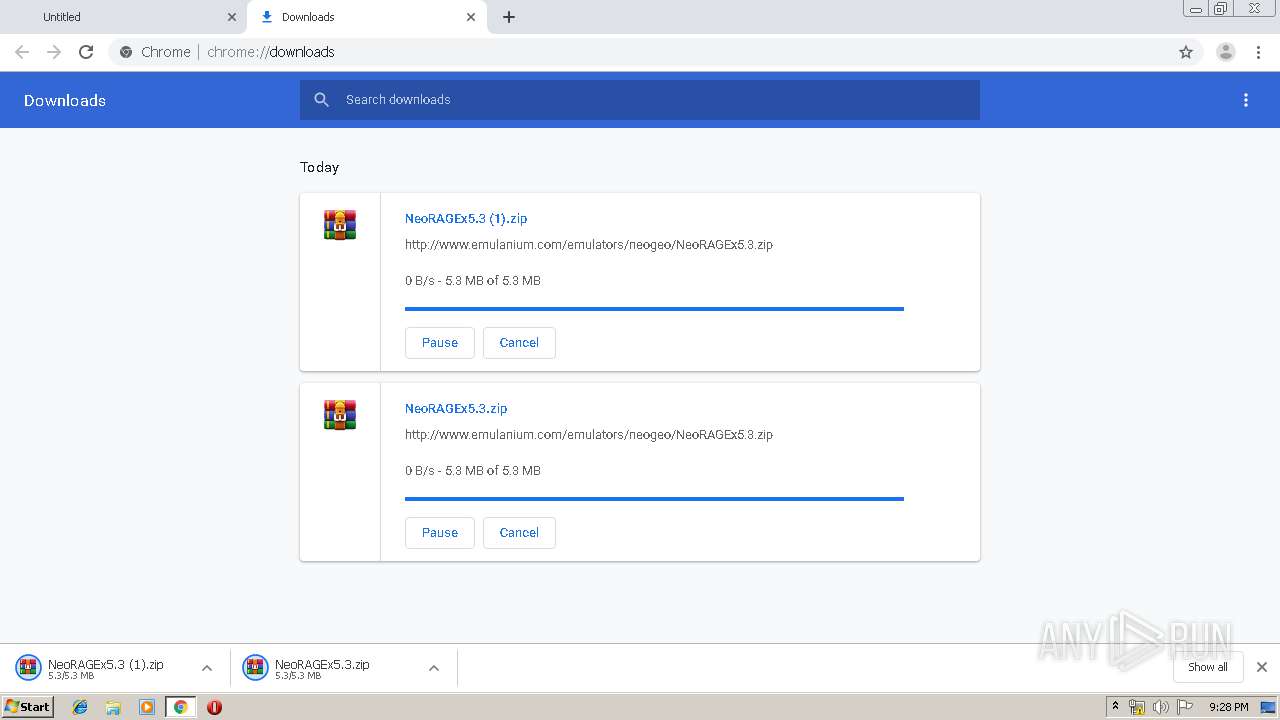Screen dimensions: 1280x720
Task: Focus the Search downloads field
Action: 640,100
